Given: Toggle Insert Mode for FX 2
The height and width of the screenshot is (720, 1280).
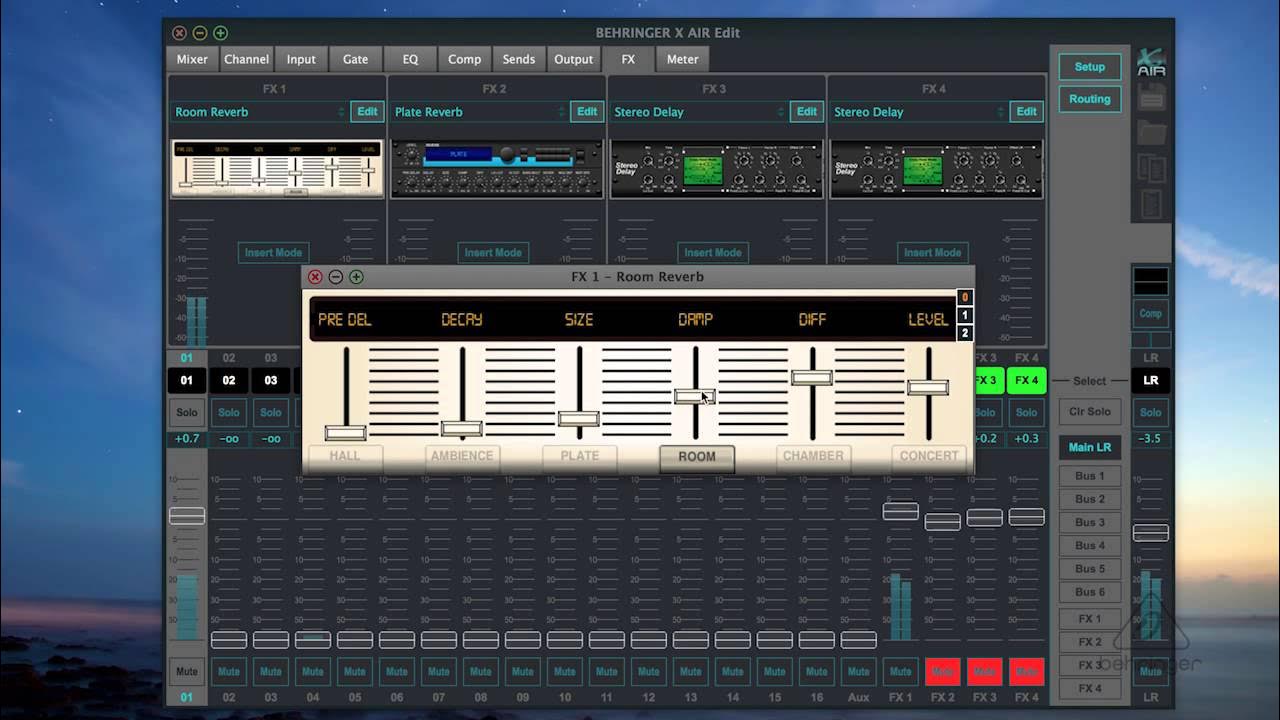Looking at the screenshot, I should click(493, 253).
